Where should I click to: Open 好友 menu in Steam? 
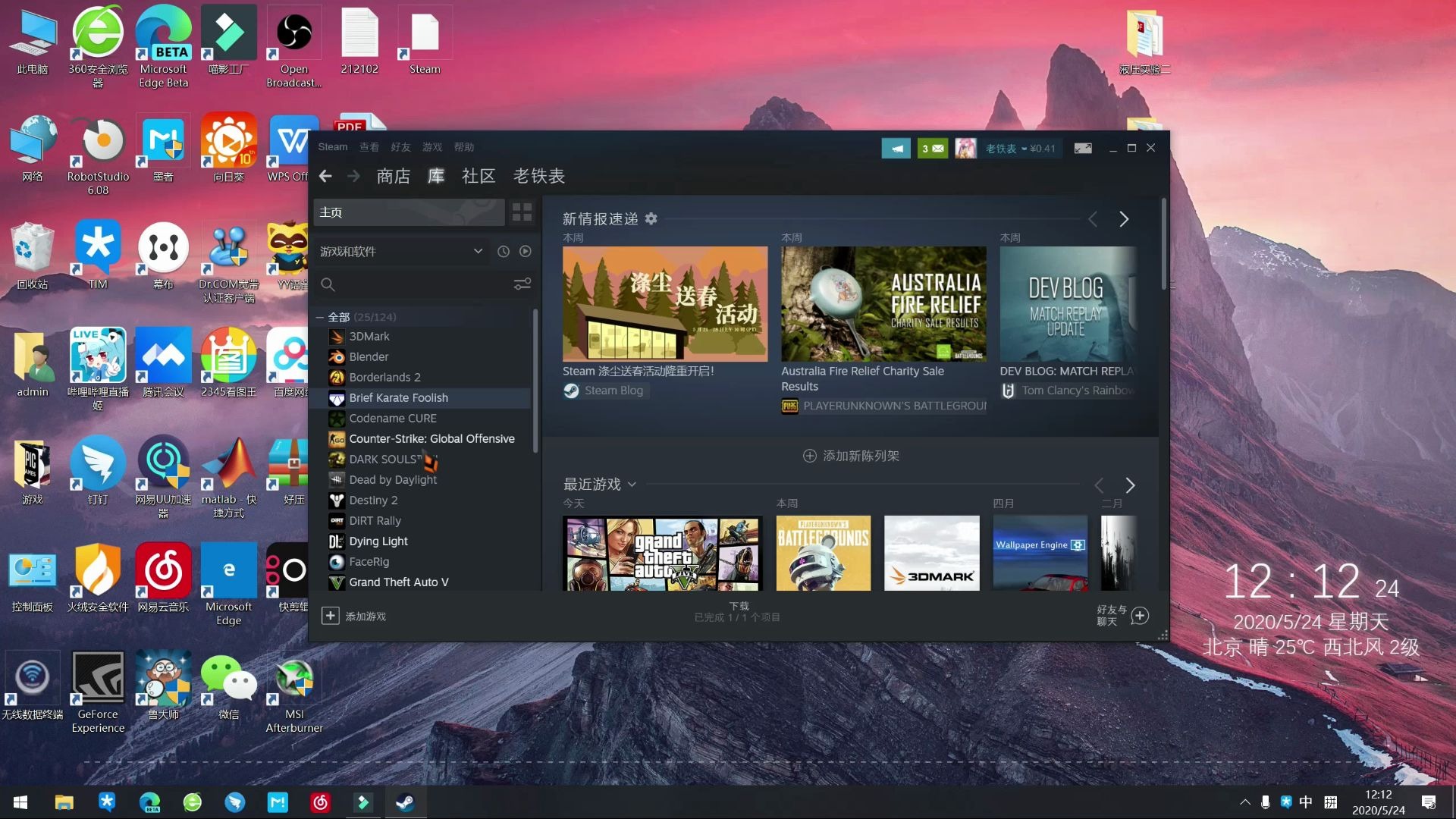[400, 147]
